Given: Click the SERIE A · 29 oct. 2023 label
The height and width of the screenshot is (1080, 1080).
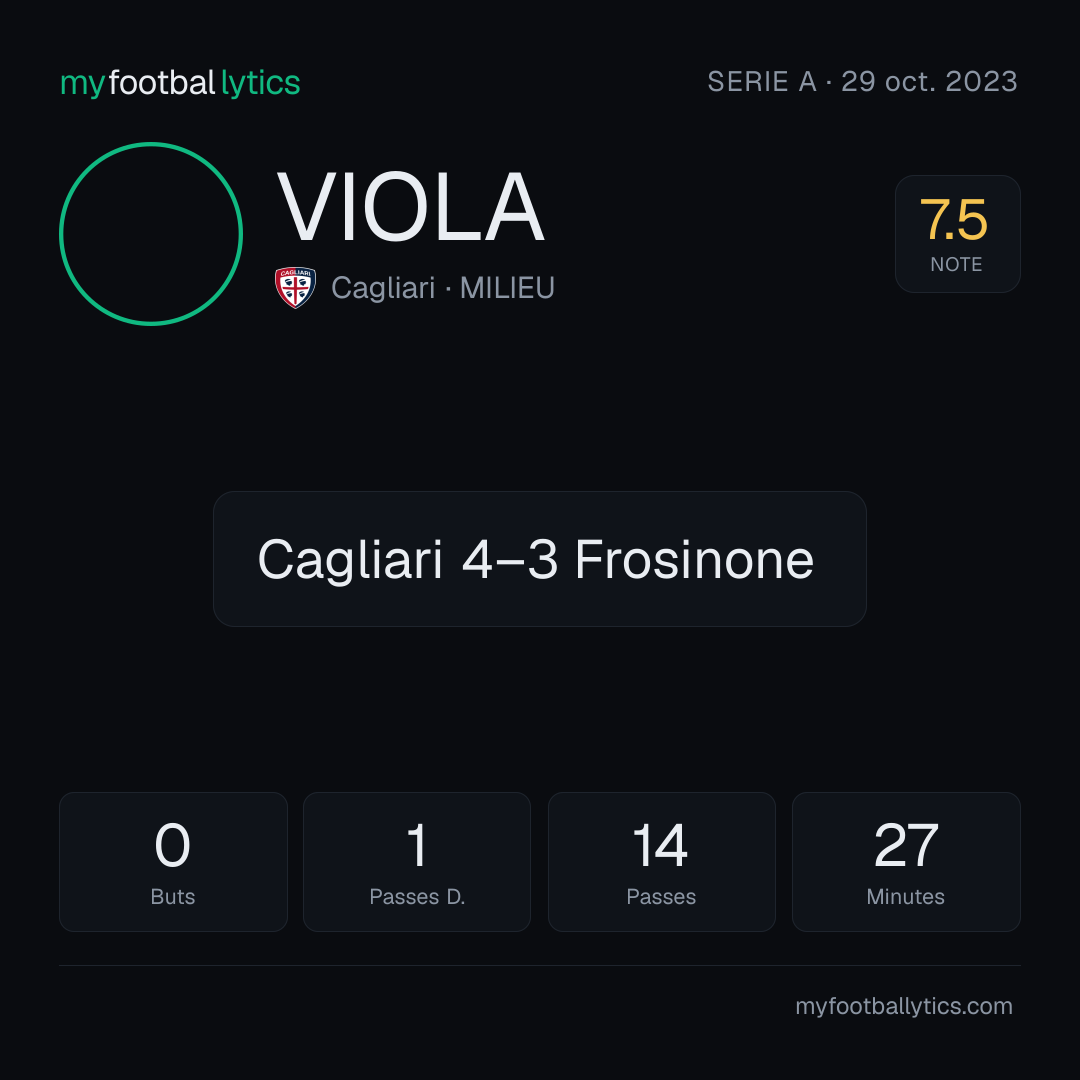Looking at the screenshot, I should click(x=862, y=81).
